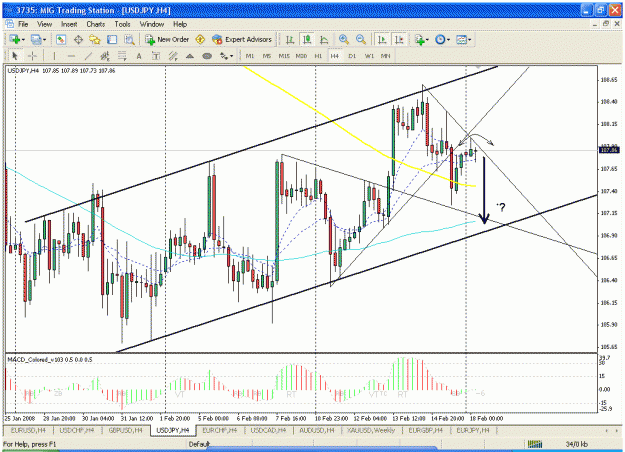Open the Insert menu
Screen dimensions: 625x452
69,24
